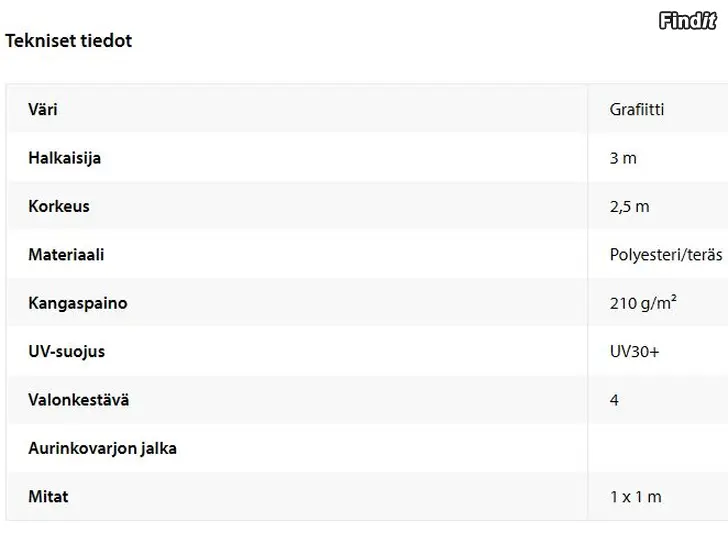Select the UV30+ protection value

click(634, 351)
